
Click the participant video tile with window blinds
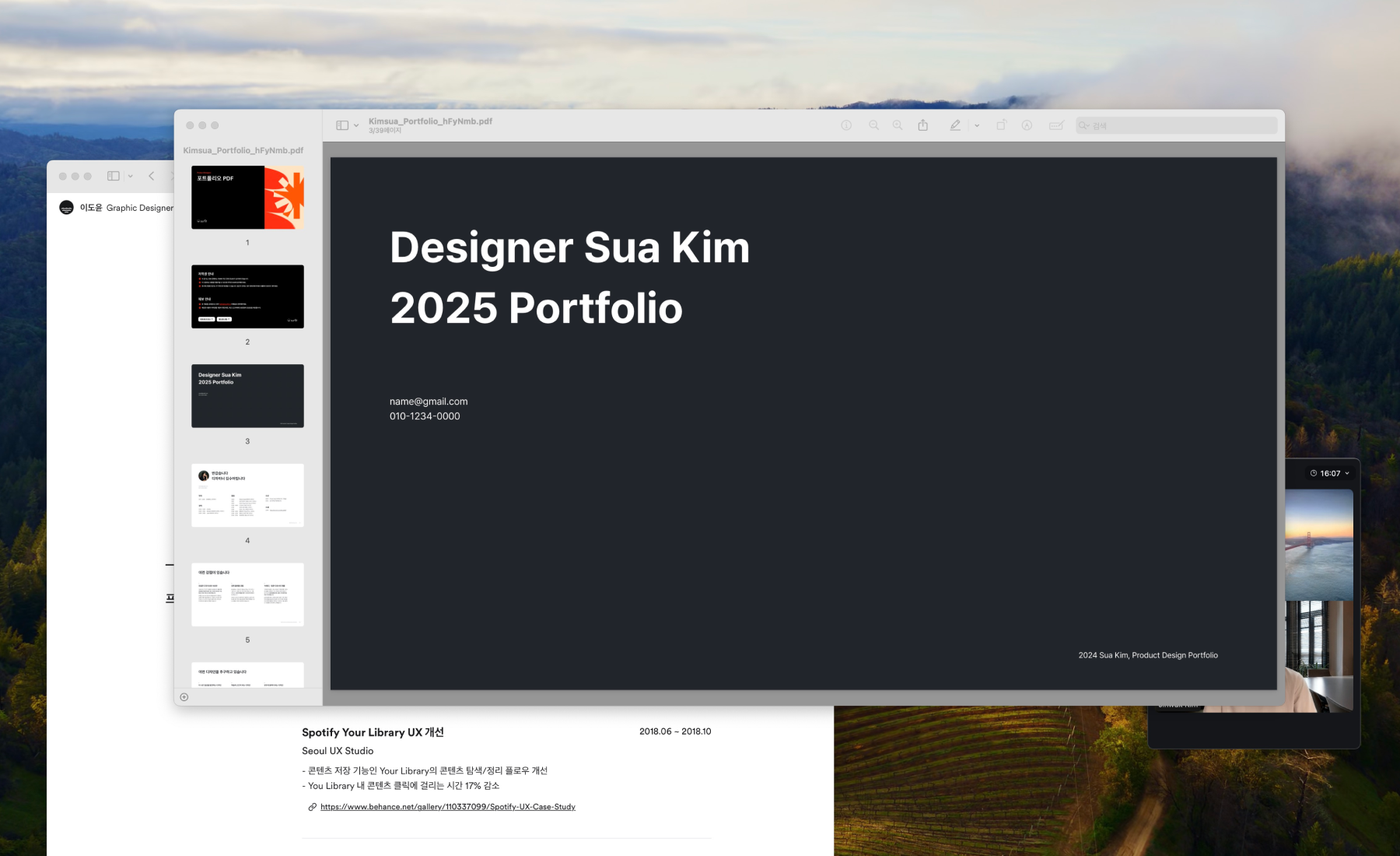[x=1319, y=656]
